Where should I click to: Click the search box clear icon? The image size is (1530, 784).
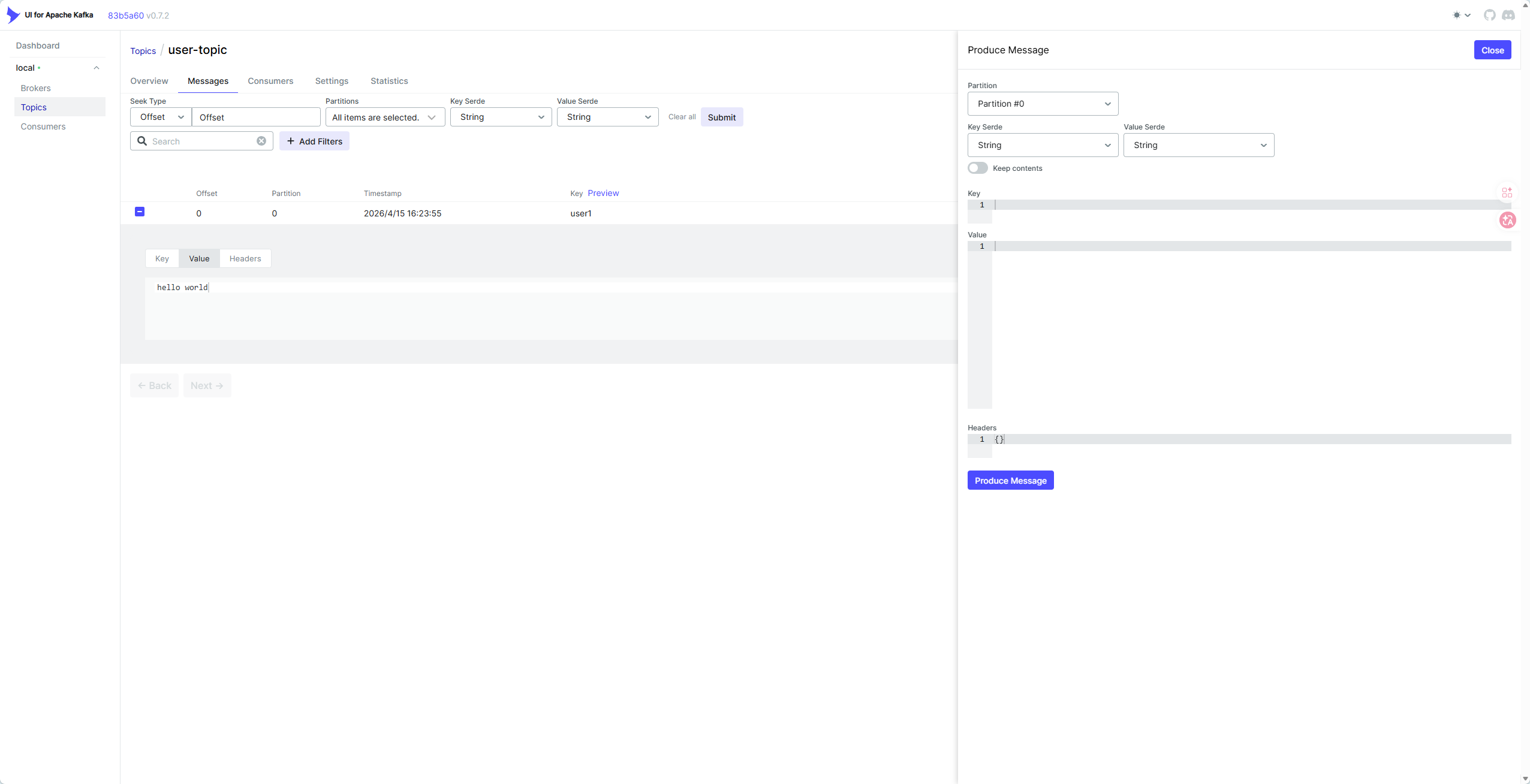coord(261,141)
